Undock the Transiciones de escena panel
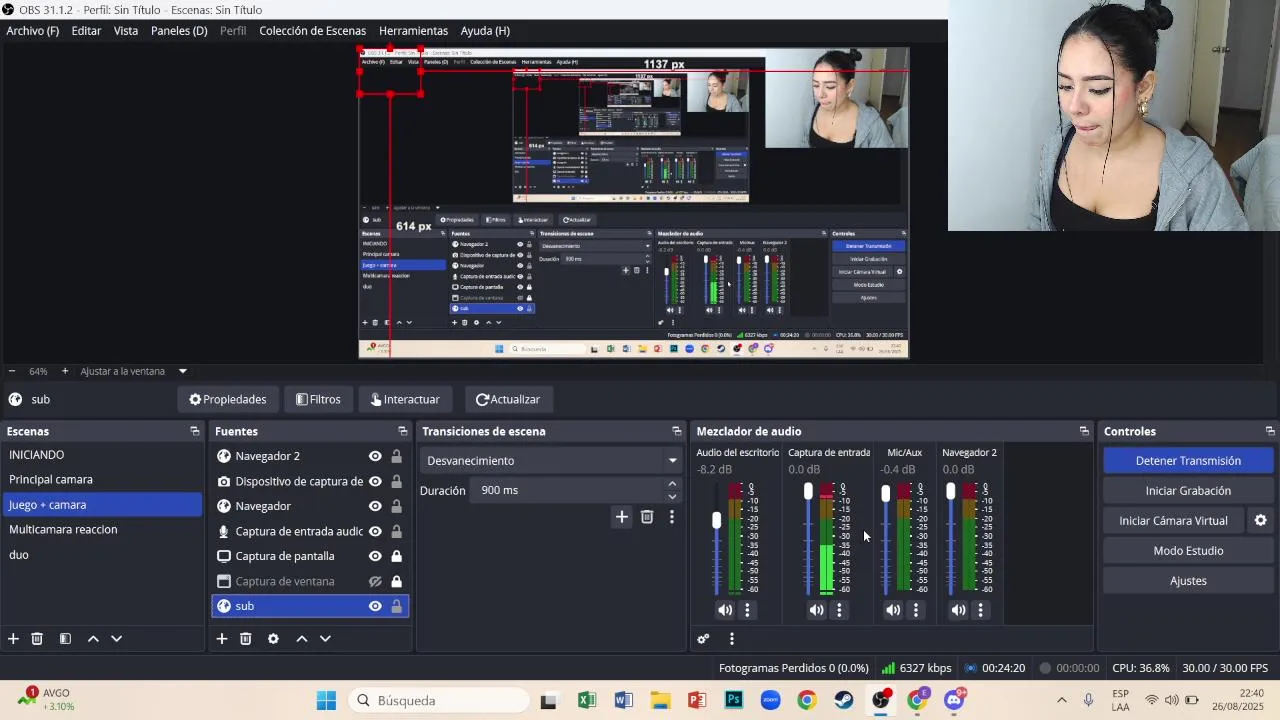Viewport: 1280px width, 720px height. point(677,431)
